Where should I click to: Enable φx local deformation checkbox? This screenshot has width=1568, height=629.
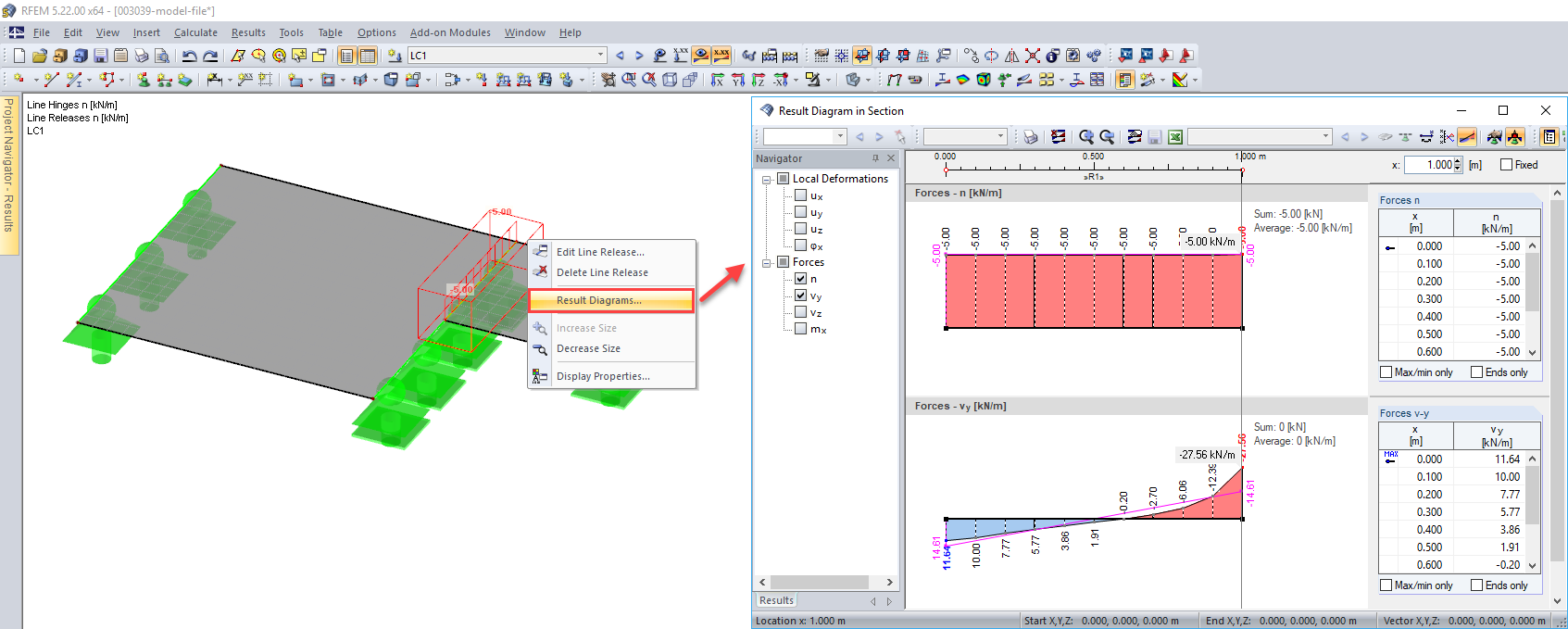[801, 245]
